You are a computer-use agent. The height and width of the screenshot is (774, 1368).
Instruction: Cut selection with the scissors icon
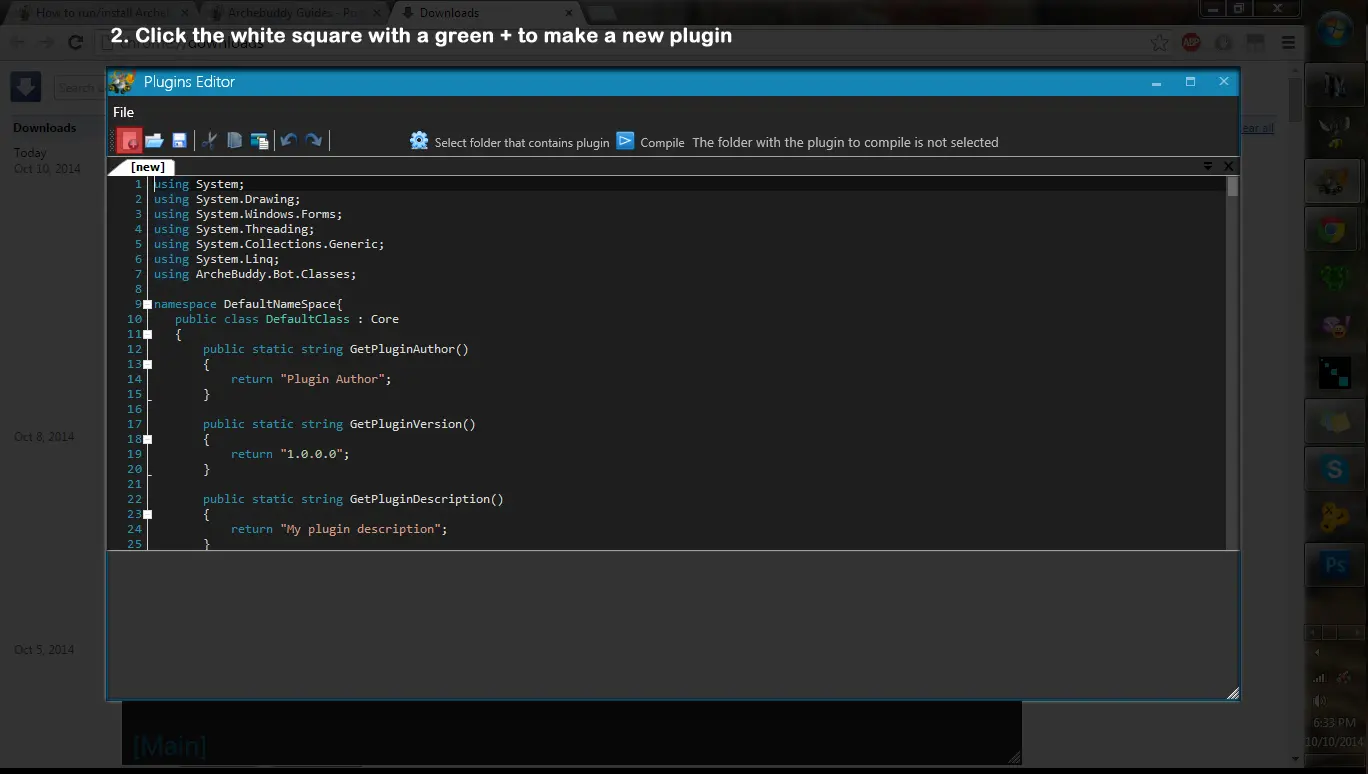tap(209, 141)
